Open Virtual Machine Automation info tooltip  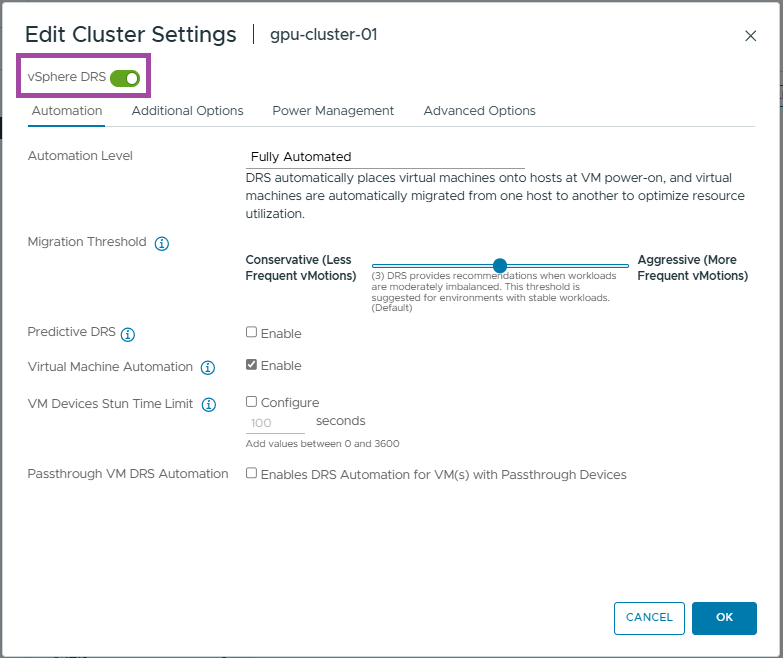[x=208, y=368]
